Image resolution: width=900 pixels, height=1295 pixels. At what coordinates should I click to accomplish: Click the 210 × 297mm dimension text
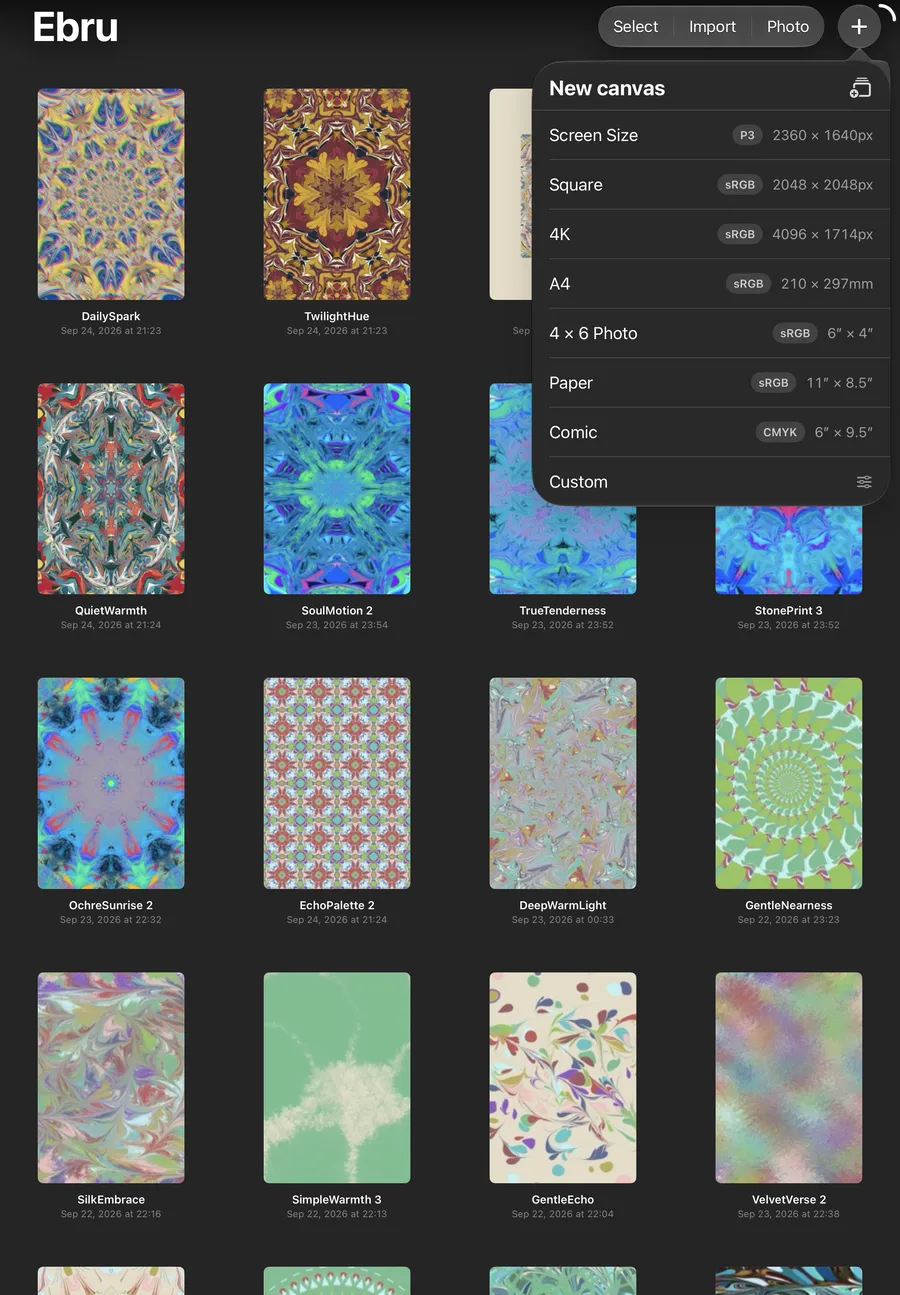(827, 284)
